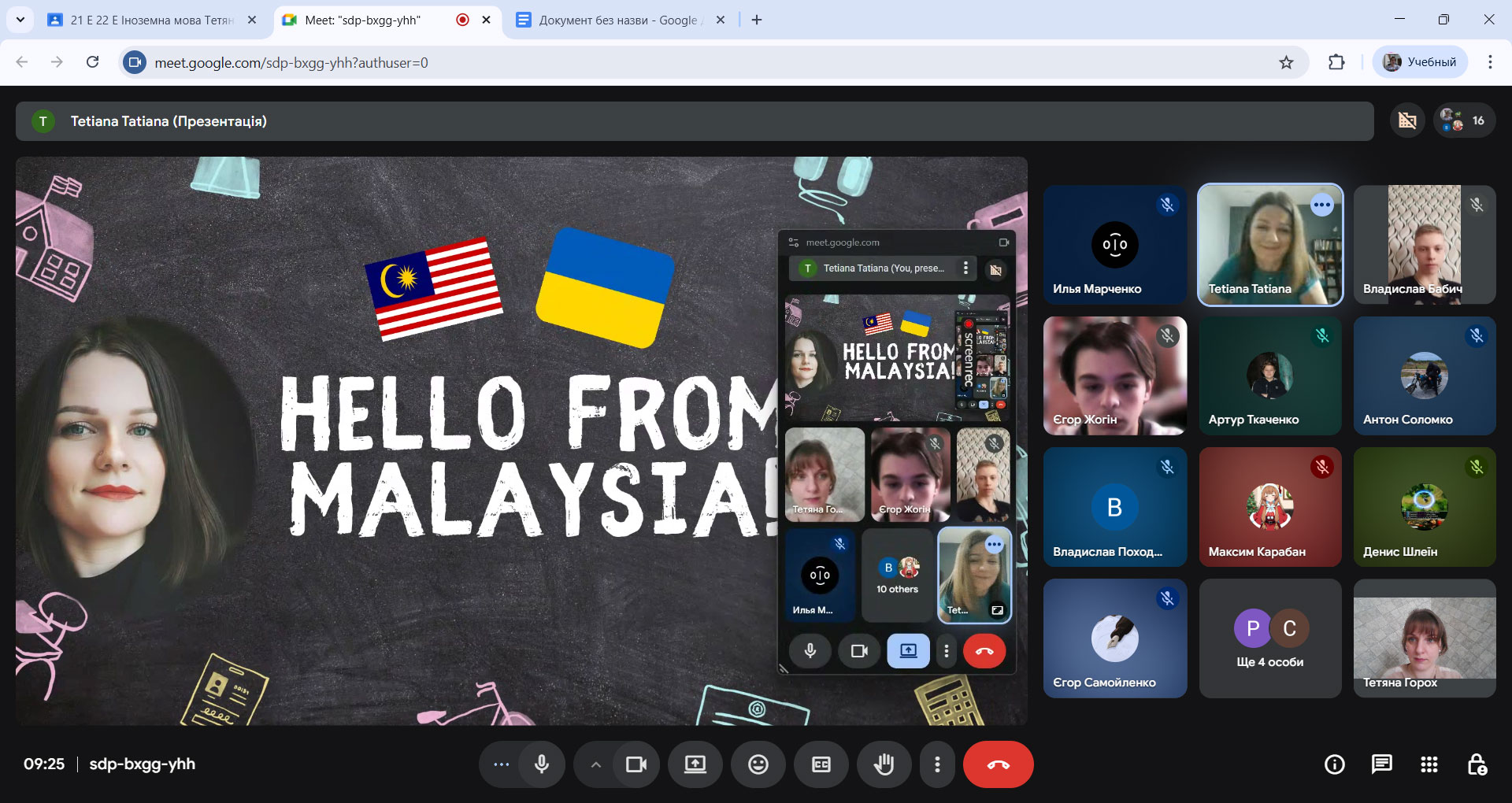Leave the call with red button
Viewport: 1512px width, 803px height.
998,764
